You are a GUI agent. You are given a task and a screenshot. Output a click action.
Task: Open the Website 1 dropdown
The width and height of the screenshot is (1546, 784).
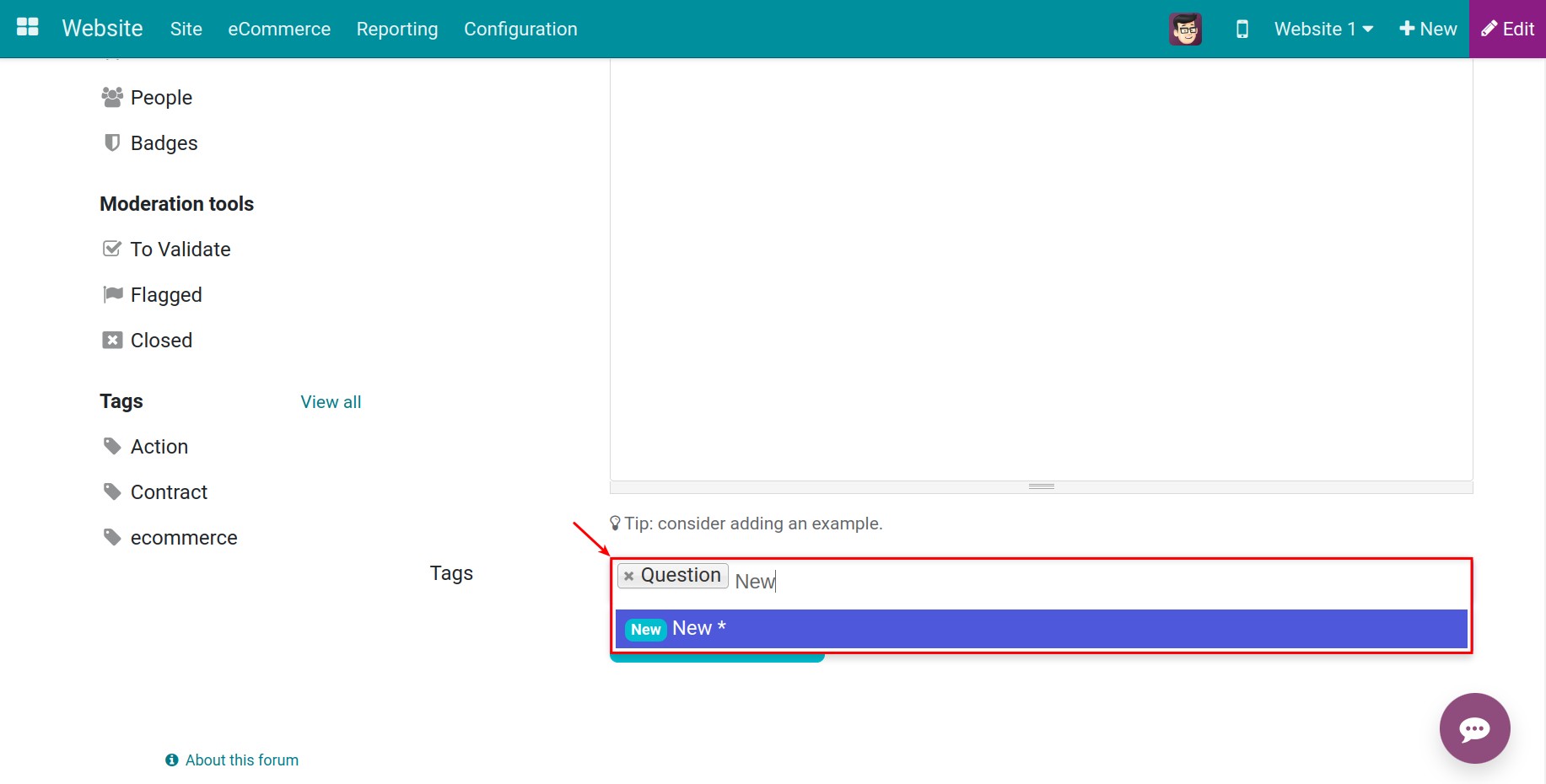click(x=1321, y=28)
